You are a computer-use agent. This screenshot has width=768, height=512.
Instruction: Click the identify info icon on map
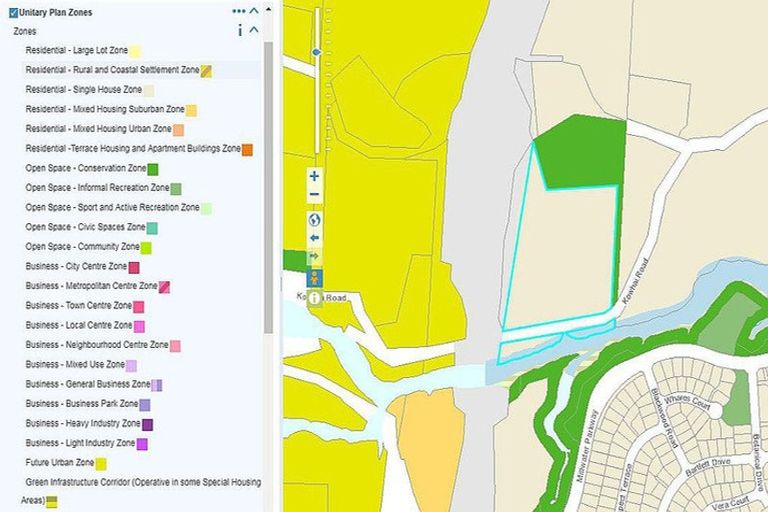(x=314, y=297)
